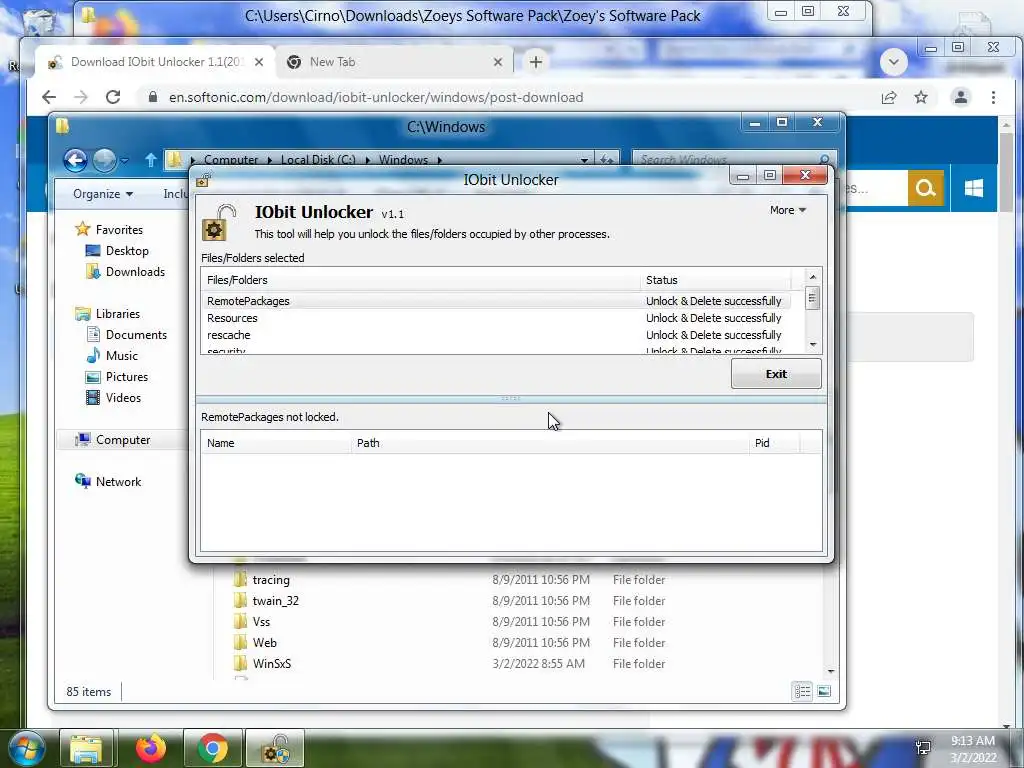Click the down arrow of the file list scrollbar
This screenshot has width=1024, height=768.
point(812,345)
